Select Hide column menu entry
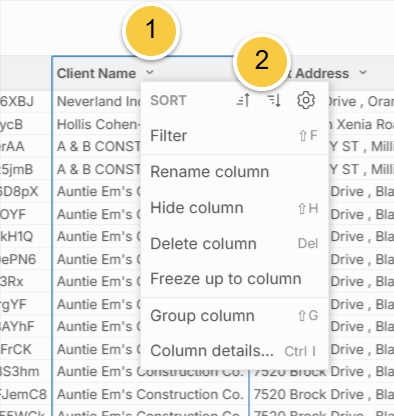Image resolution: width=394 pixels, height=416 pixels. [x=235, y=208]
